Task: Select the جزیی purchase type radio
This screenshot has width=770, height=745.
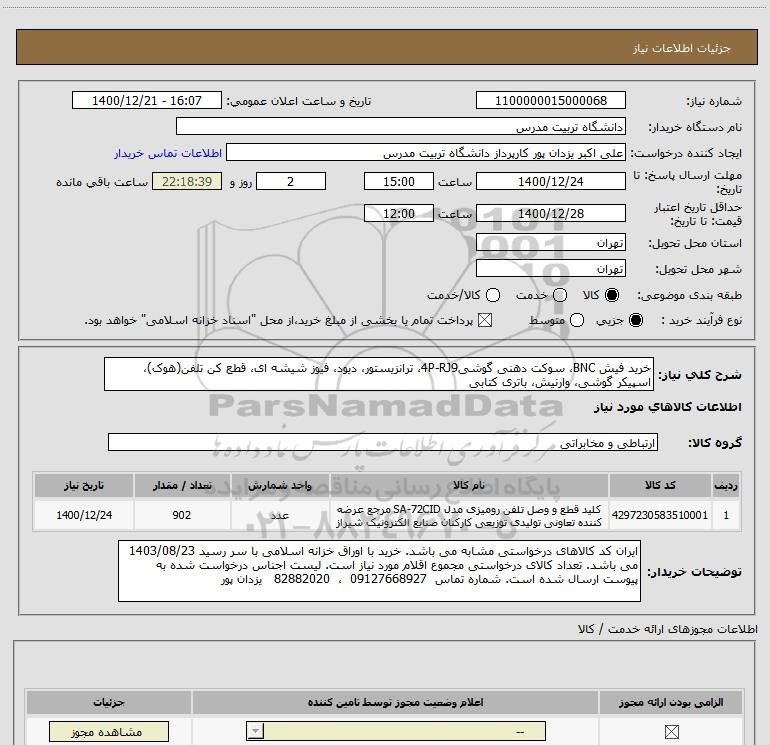Action: [636, 321]
